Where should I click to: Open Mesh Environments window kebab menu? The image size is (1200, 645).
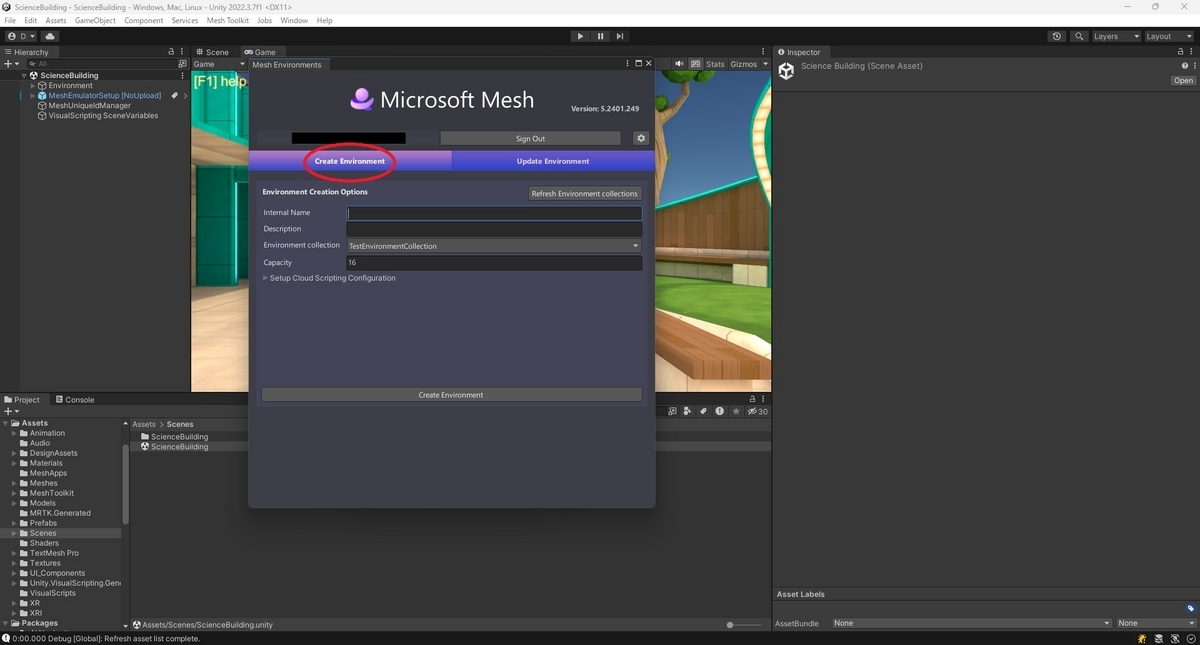pyautogui.click(x=628, y=63)
